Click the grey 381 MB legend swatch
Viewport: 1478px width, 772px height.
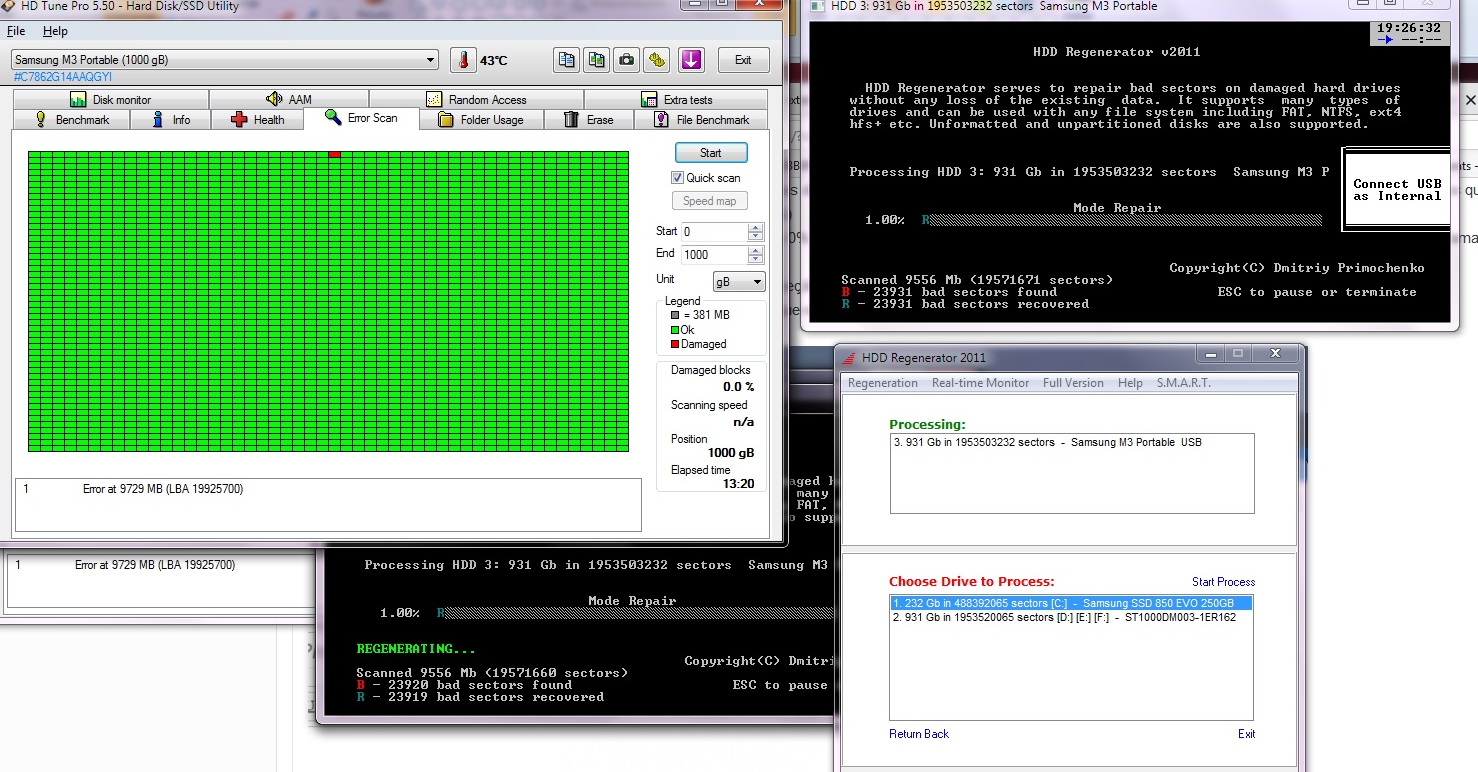click(675, 315)
